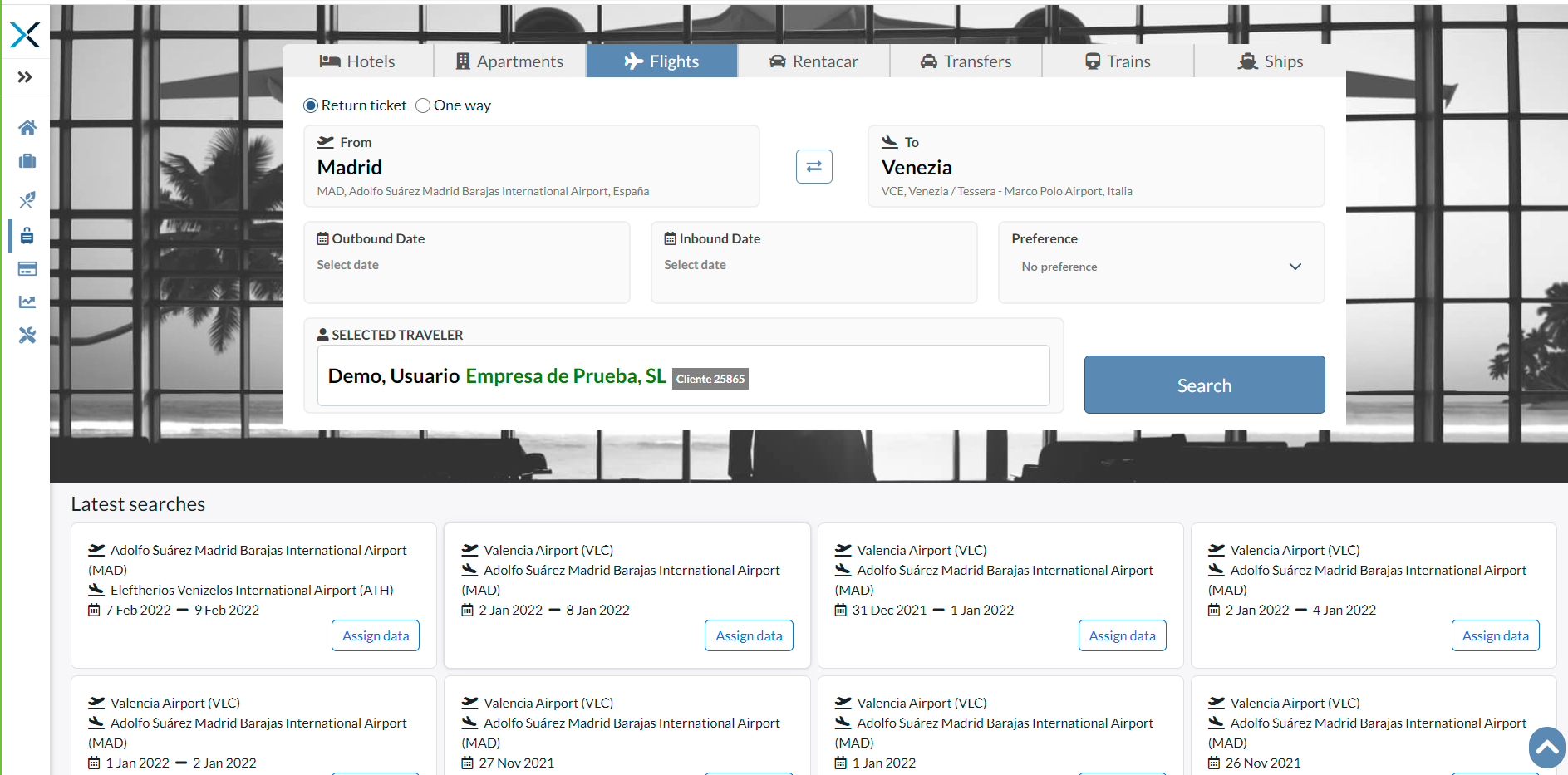Assign data for the 7 Feb 2022 search
The height and width of the screenshot is (775, 1568).
376,635
